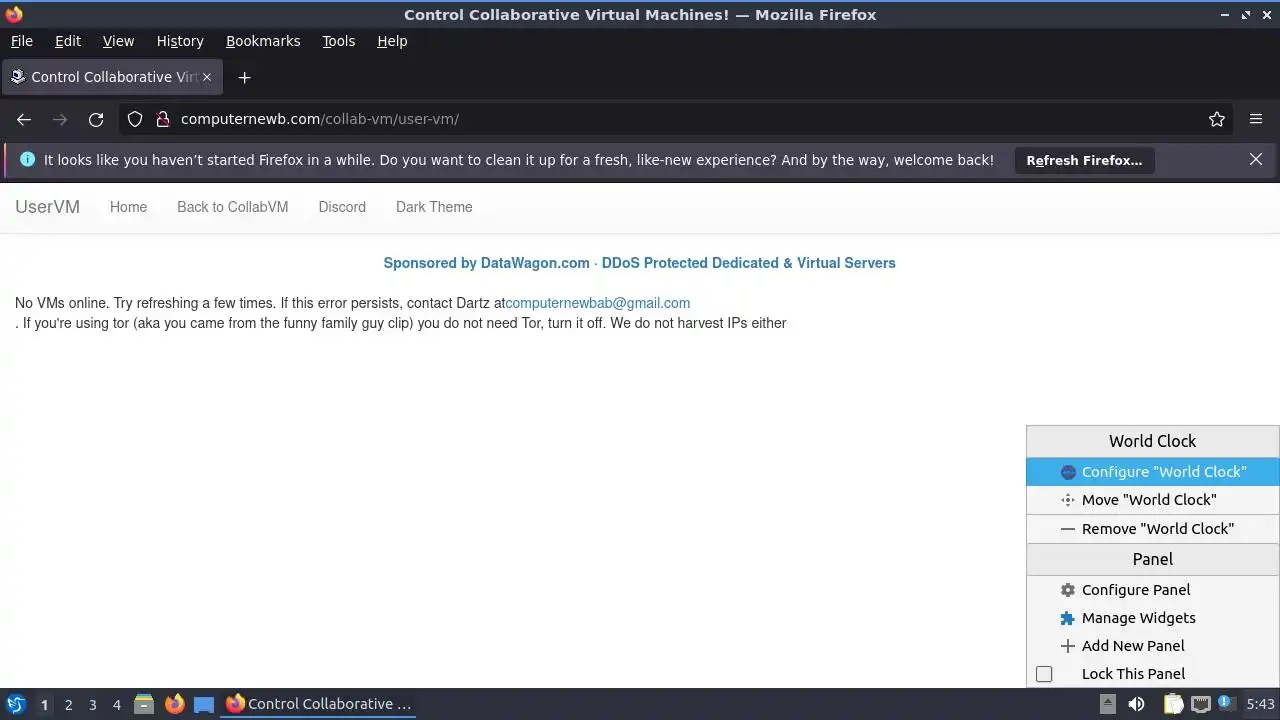Viewport: 1280px width, 720px height.
Task: Reload the current page
Action: [x=96, y=119]
